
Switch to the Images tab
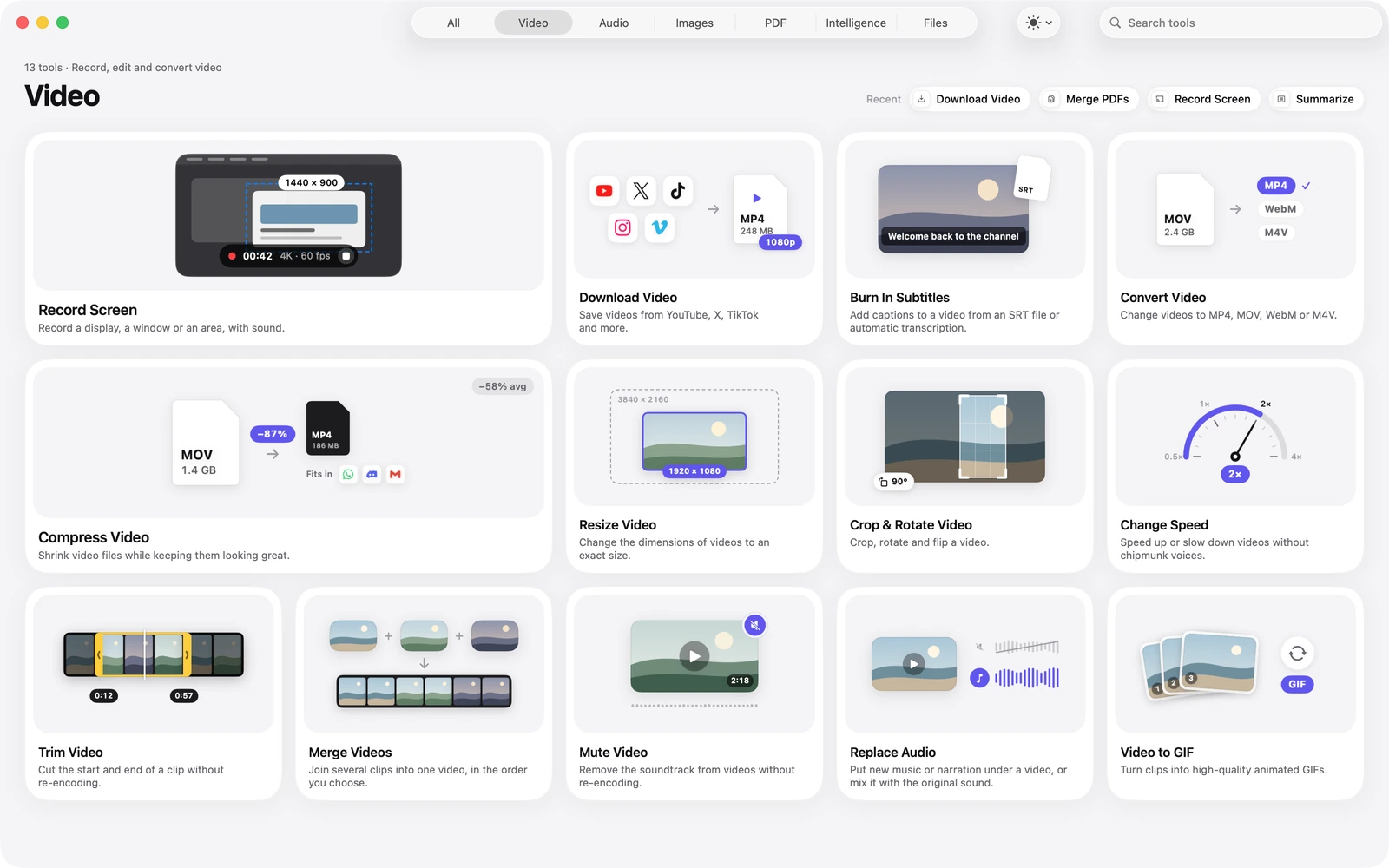click(x=694, y=23)
